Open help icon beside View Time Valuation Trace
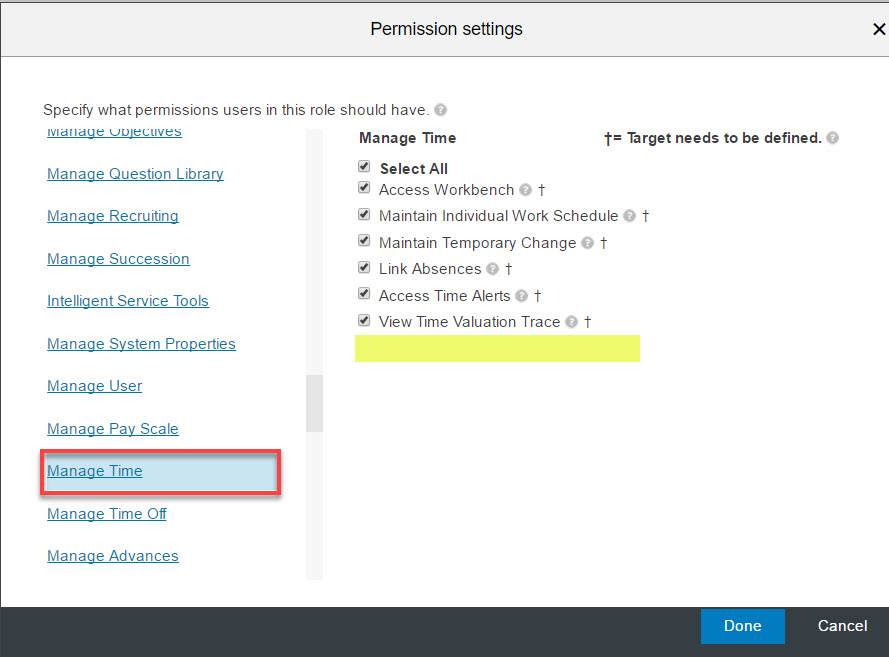The image size is (889, 657). coord(572,322)
